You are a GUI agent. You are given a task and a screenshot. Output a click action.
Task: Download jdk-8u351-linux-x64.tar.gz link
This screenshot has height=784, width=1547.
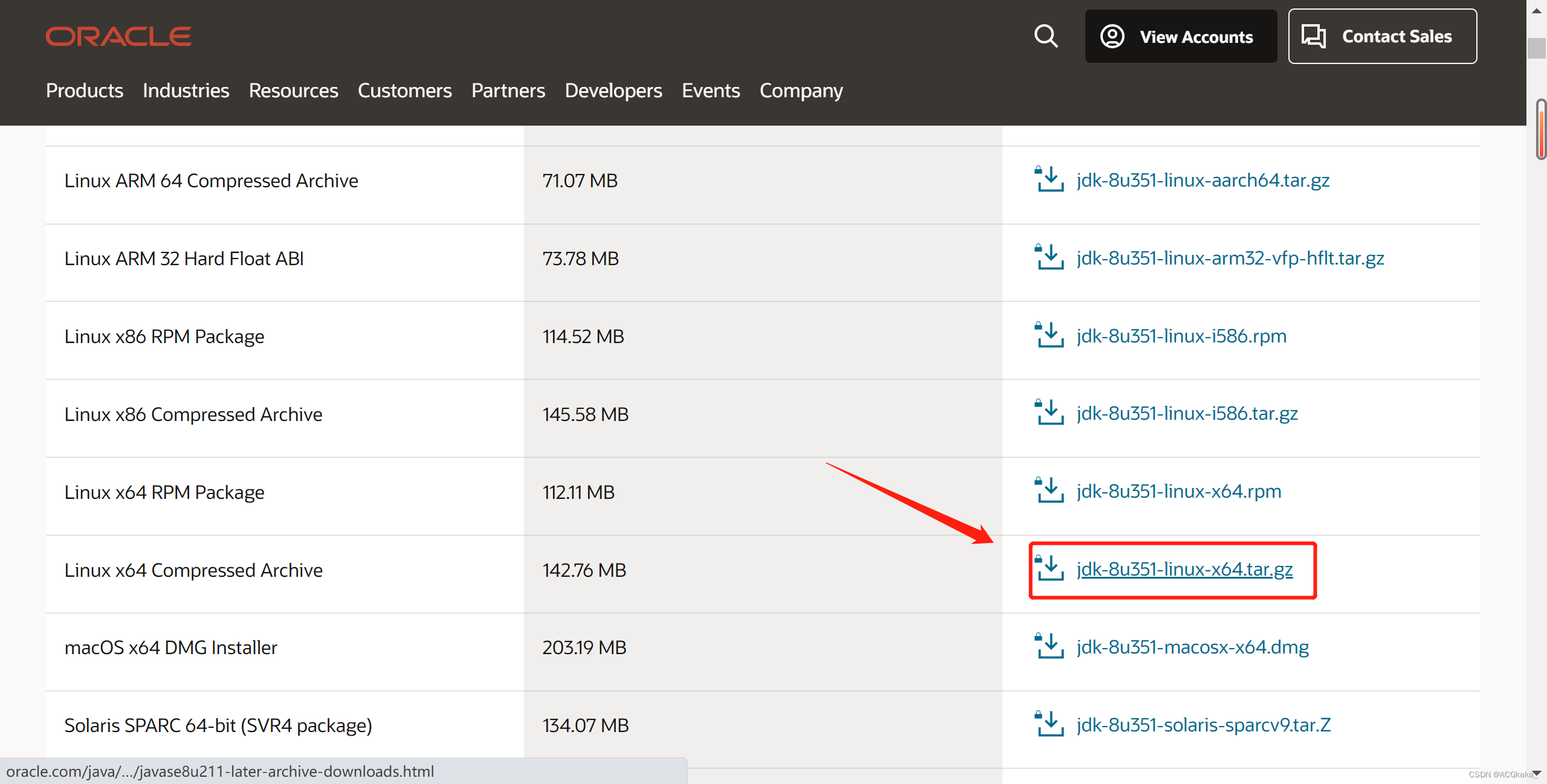[1185, 569]
